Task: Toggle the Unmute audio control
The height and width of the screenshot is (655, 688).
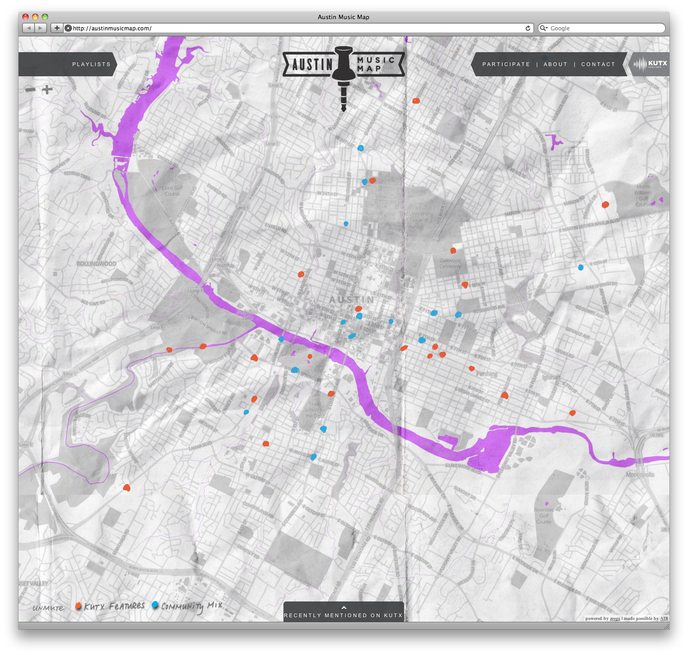Action: pos(48,607)
